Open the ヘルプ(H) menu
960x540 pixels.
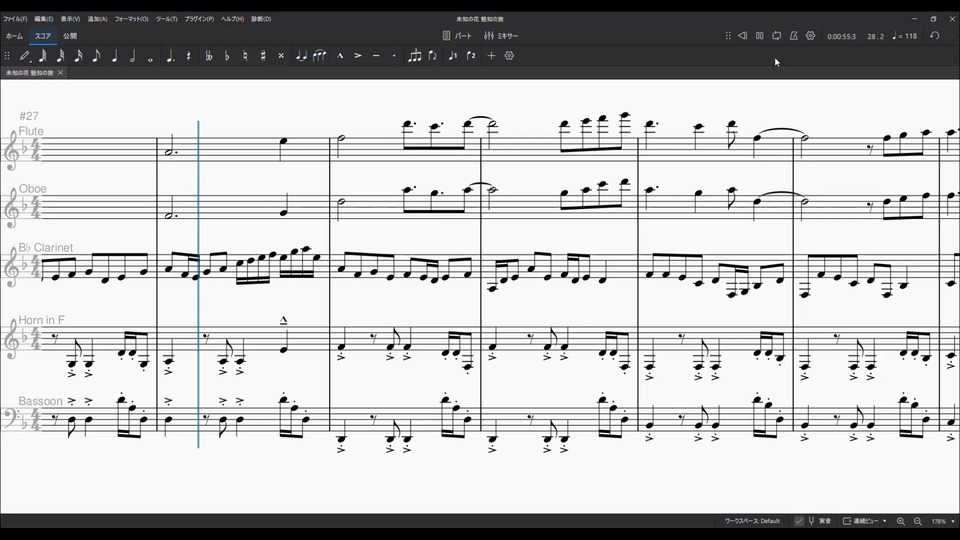coord(233,19)
